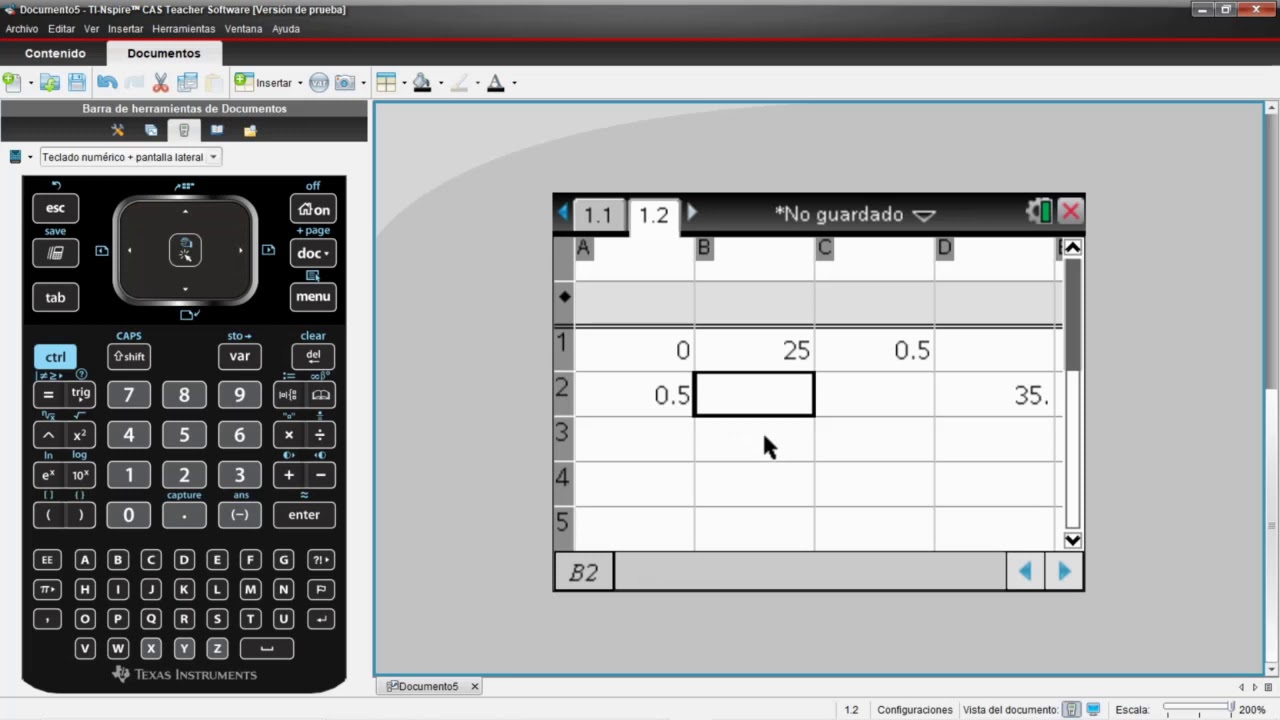
Task: Click the screen capture camera icon
Action: 345,83
